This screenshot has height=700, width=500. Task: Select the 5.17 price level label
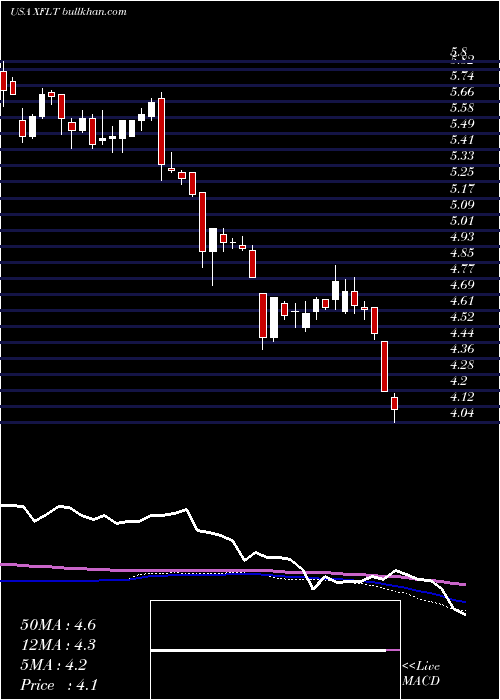[x=462, y=188]
